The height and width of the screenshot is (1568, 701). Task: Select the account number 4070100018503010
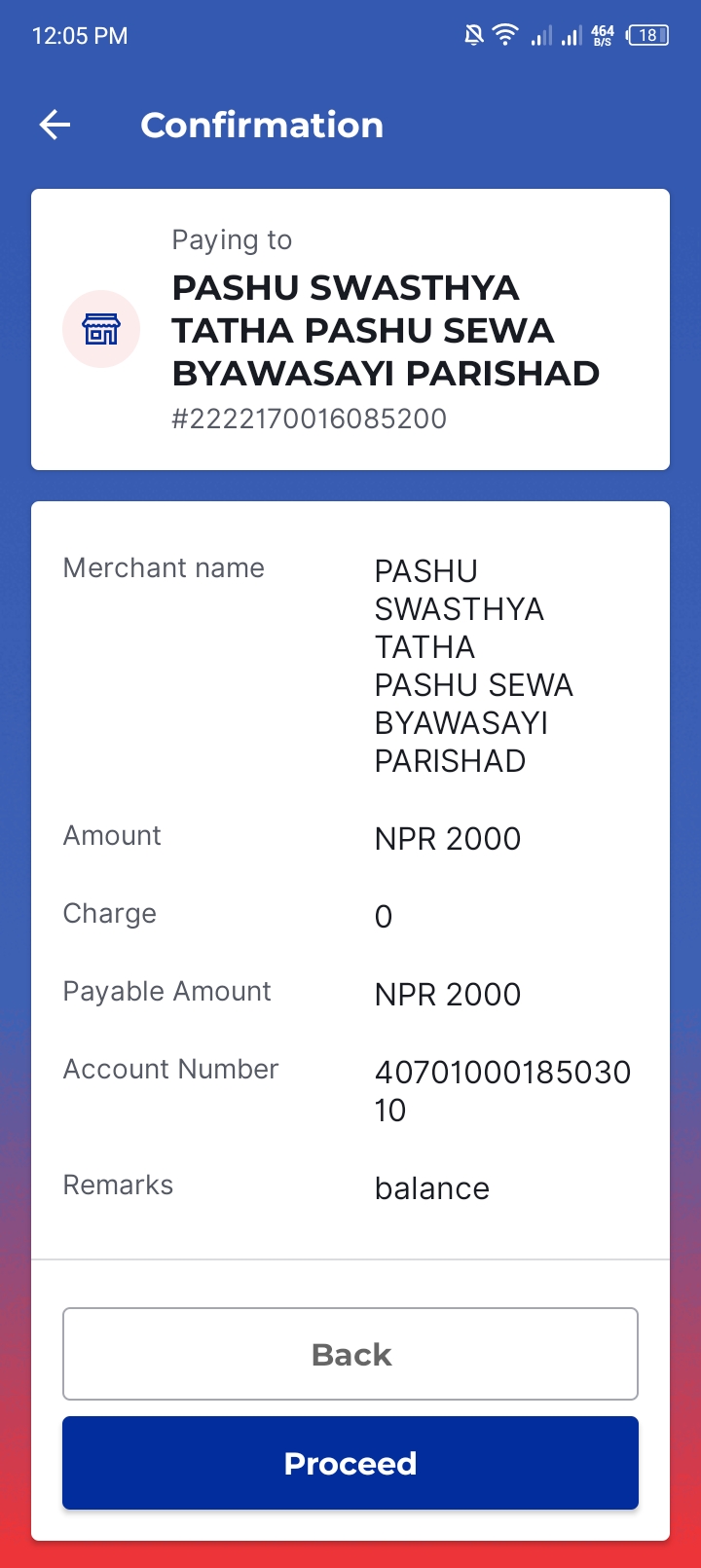click(502, 1091)
